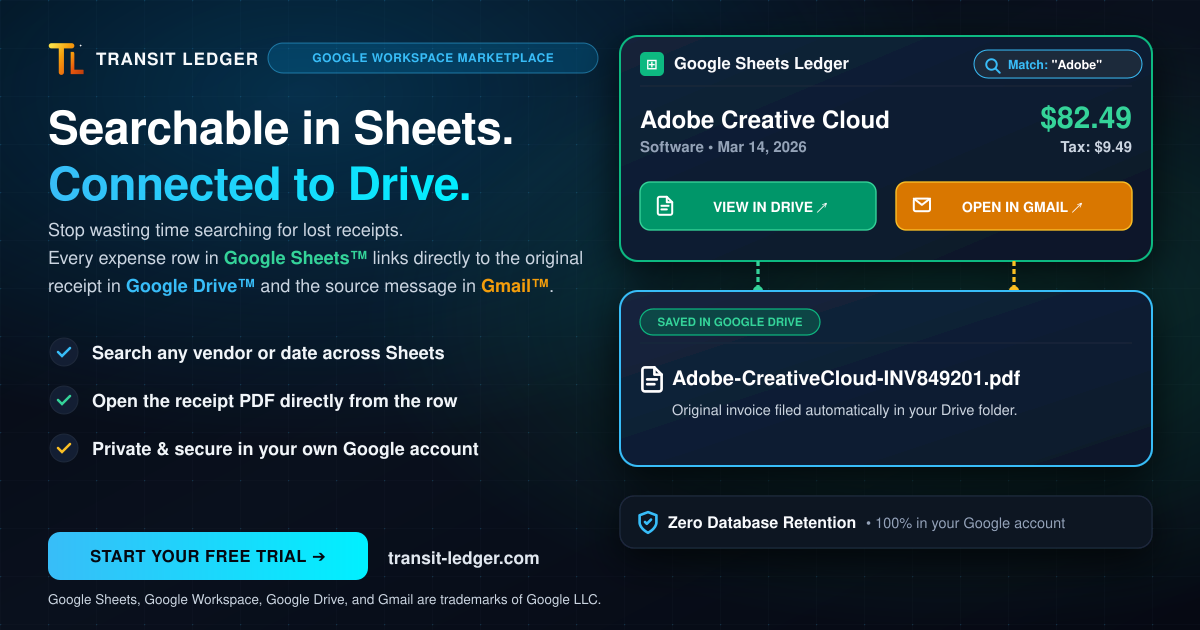This screenshot has width=1200, height=630.
Task: Click the document icon on View in Drive
Action: 665,207
